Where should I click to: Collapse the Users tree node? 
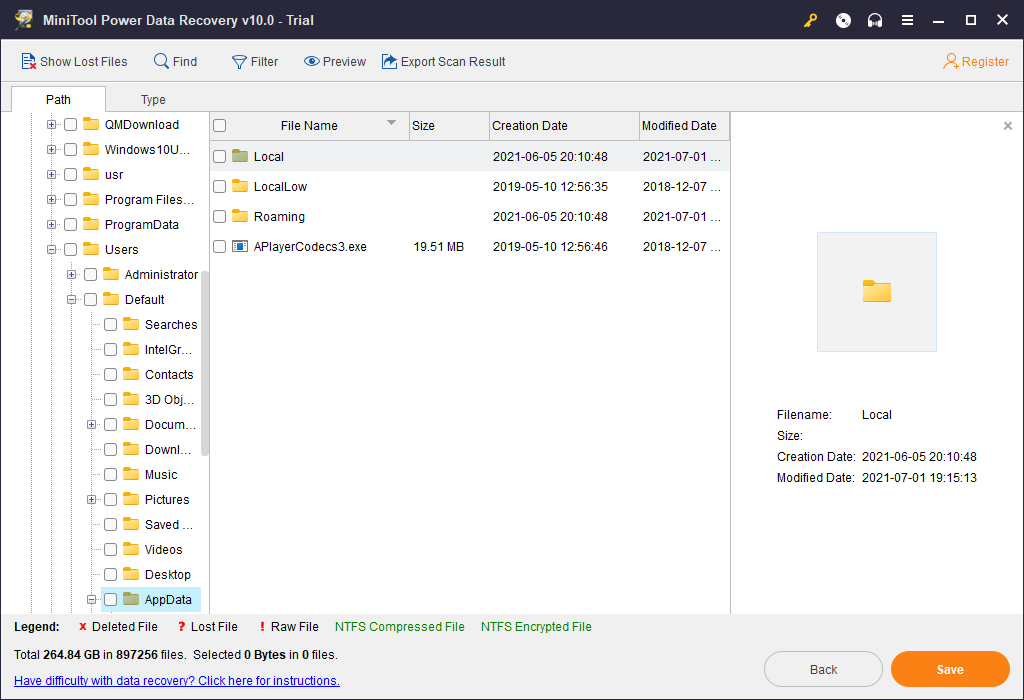pos(51,249)
